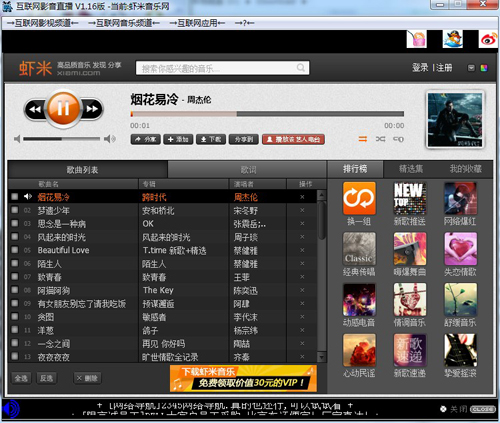Viewport: 500px width, 423px height.
Task: Enable the orange repeat mode icon
Action: 363,139
